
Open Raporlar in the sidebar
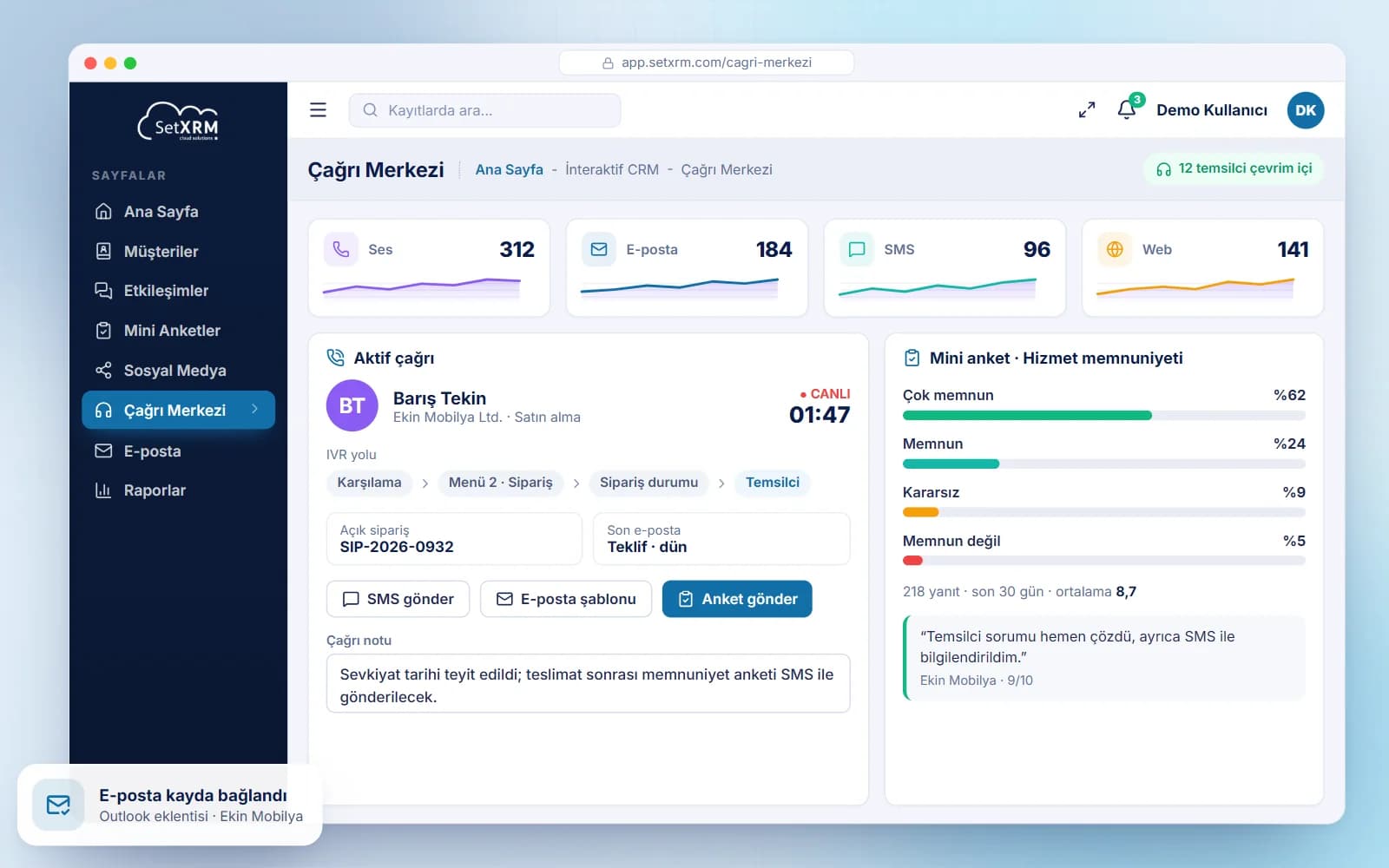click(178, 490)
